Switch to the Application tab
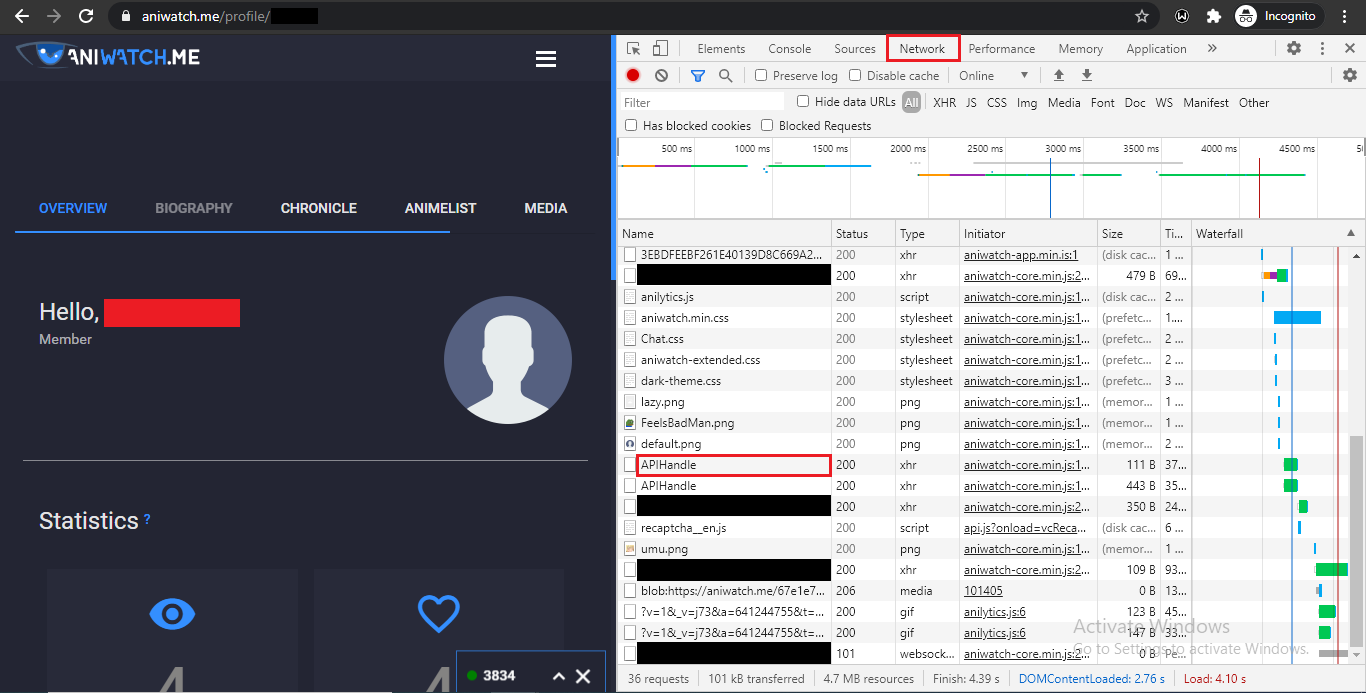The height and width of the screenshot is (693, 1366). [1156, 48]
